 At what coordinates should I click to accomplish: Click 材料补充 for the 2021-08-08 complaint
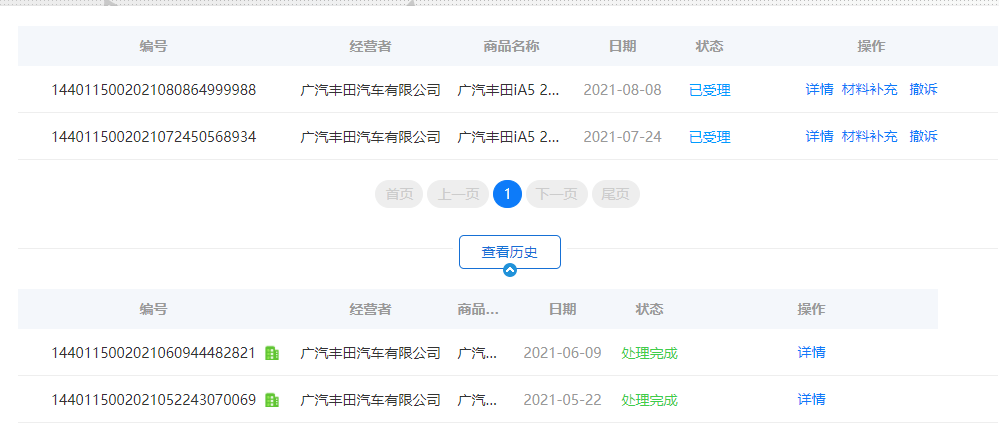(x=870, y=90)
